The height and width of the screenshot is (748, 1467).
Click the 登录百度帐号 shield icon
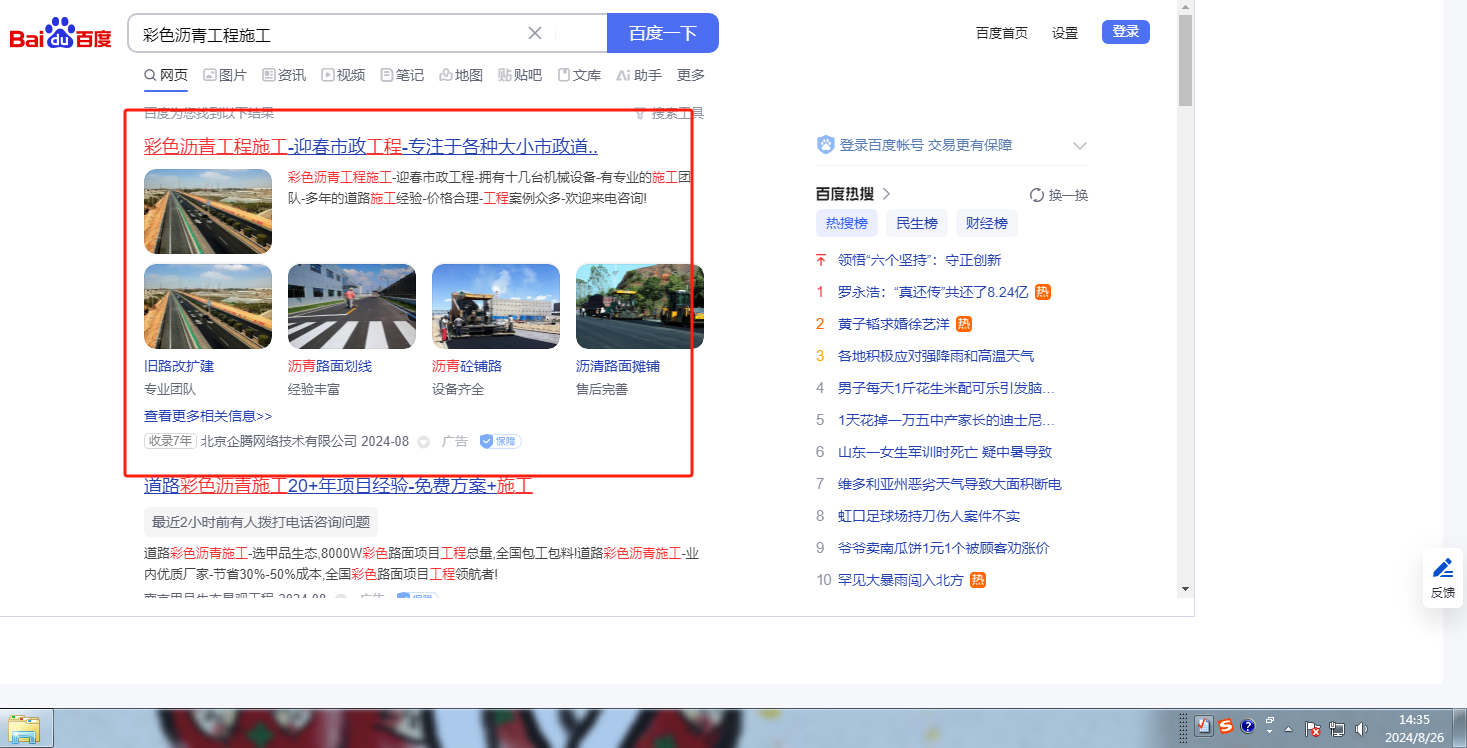[826, 145]
